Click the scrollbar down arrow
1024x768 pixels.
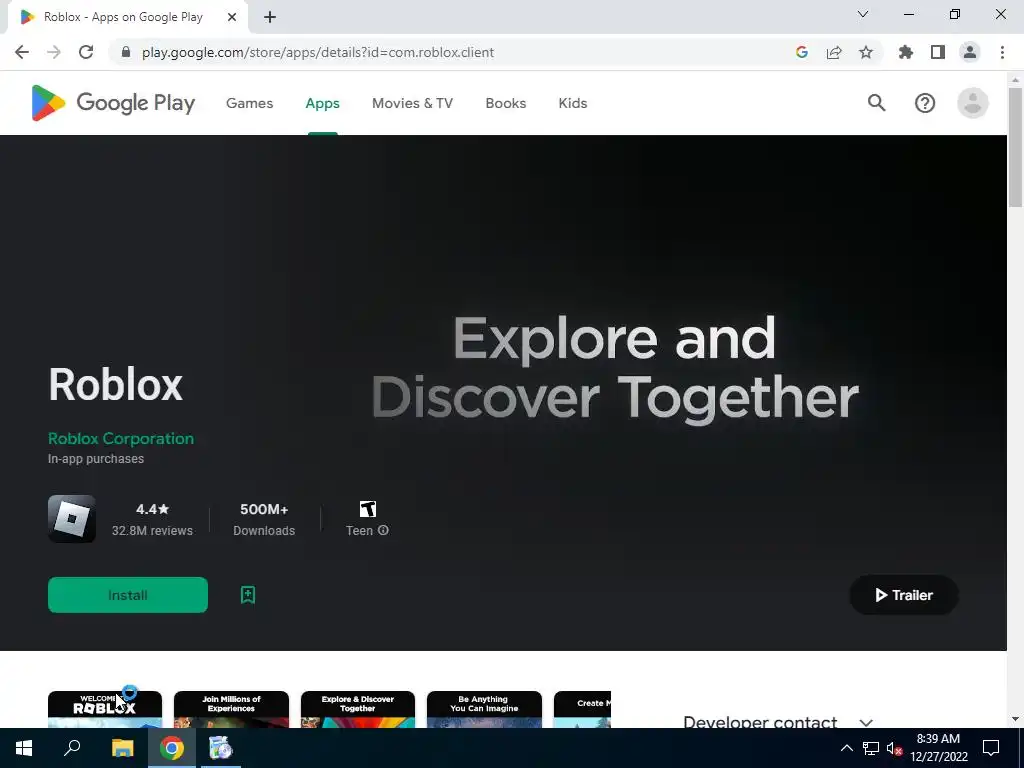point(1015,719)
